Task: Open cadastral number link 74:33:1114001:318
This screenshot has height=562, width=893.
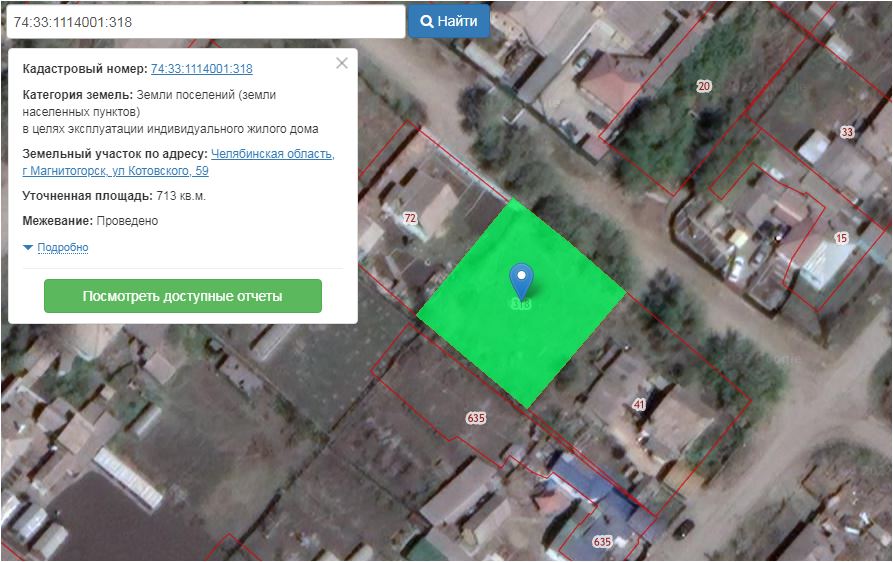Action: (201, 69)
